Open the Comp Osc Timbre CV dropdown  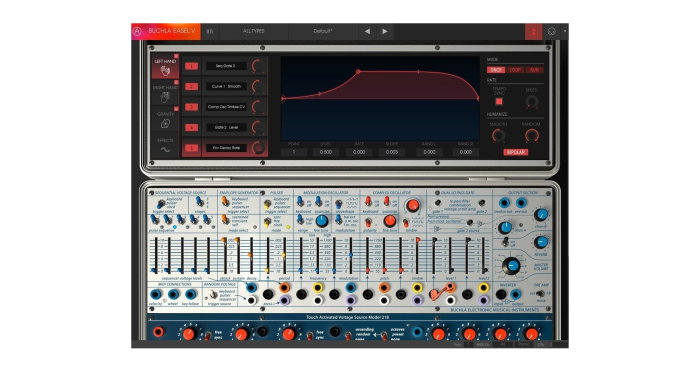point(226,107)
